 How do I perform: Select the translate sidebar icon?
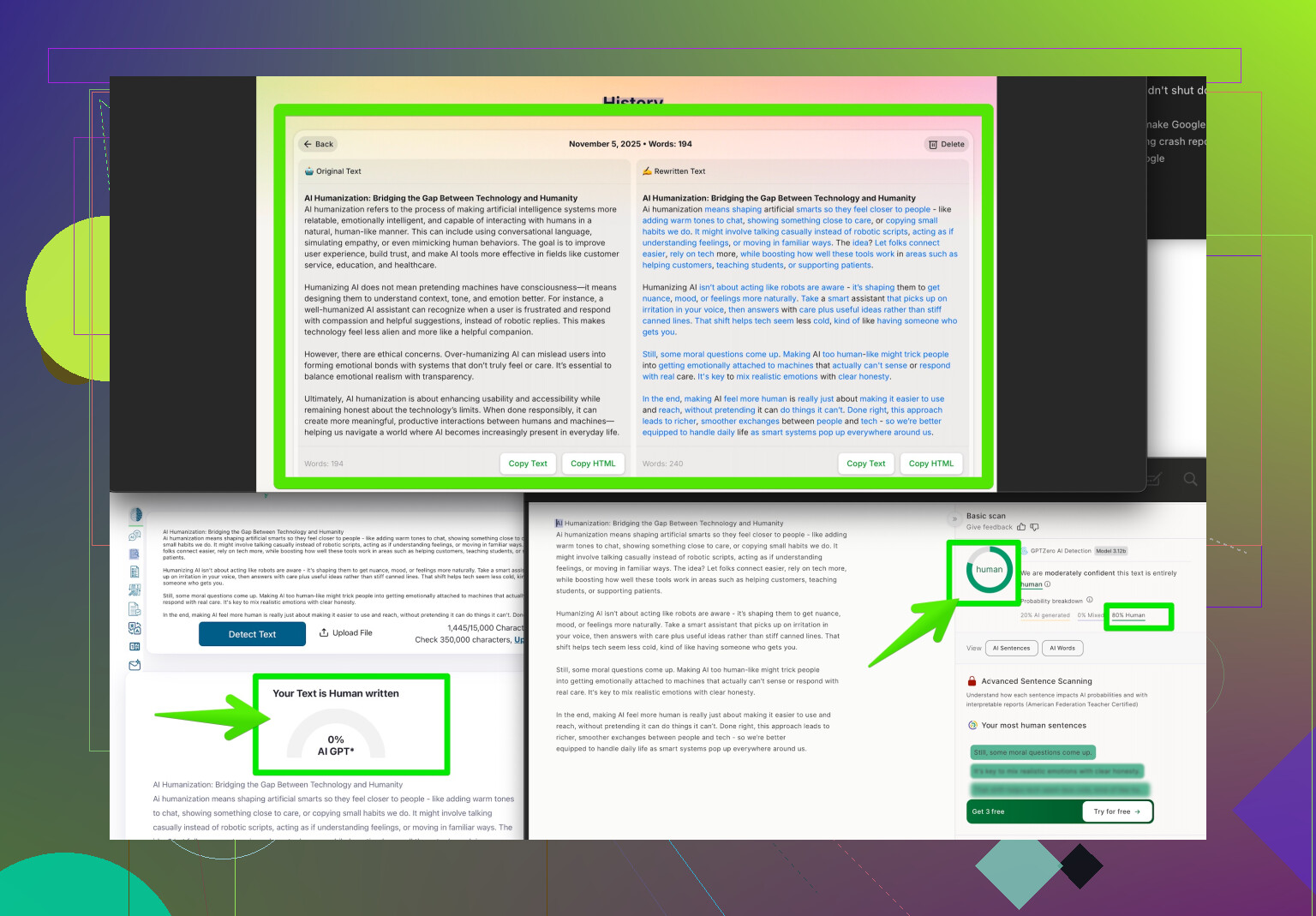(135, 628)
